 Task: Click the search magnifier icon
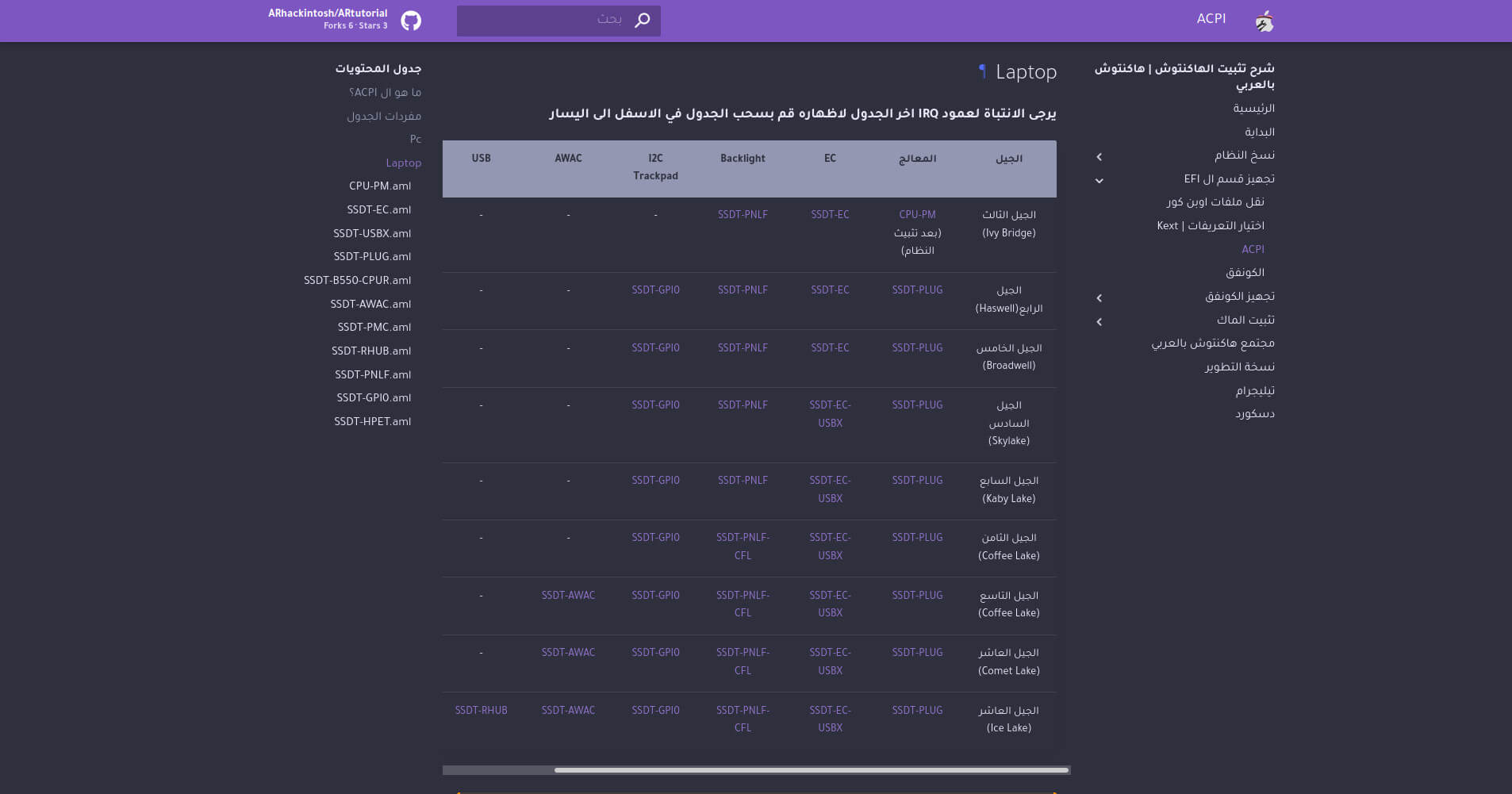pyautogui.click(x=643, y=21)
